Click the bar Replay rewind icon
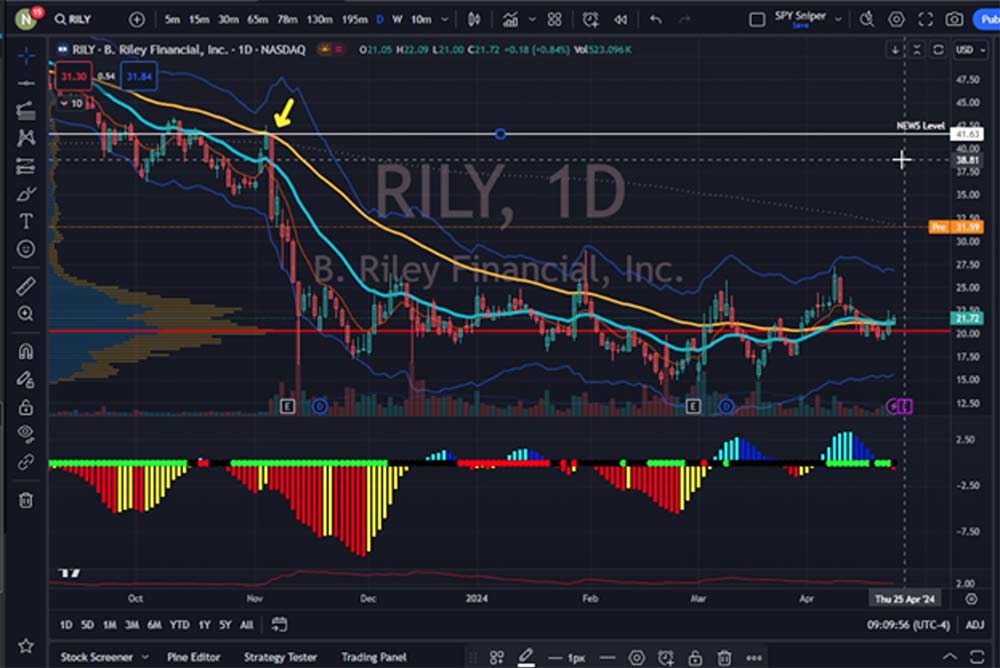This screenshot has width=1000, height=668. click(x=621, y=19)
